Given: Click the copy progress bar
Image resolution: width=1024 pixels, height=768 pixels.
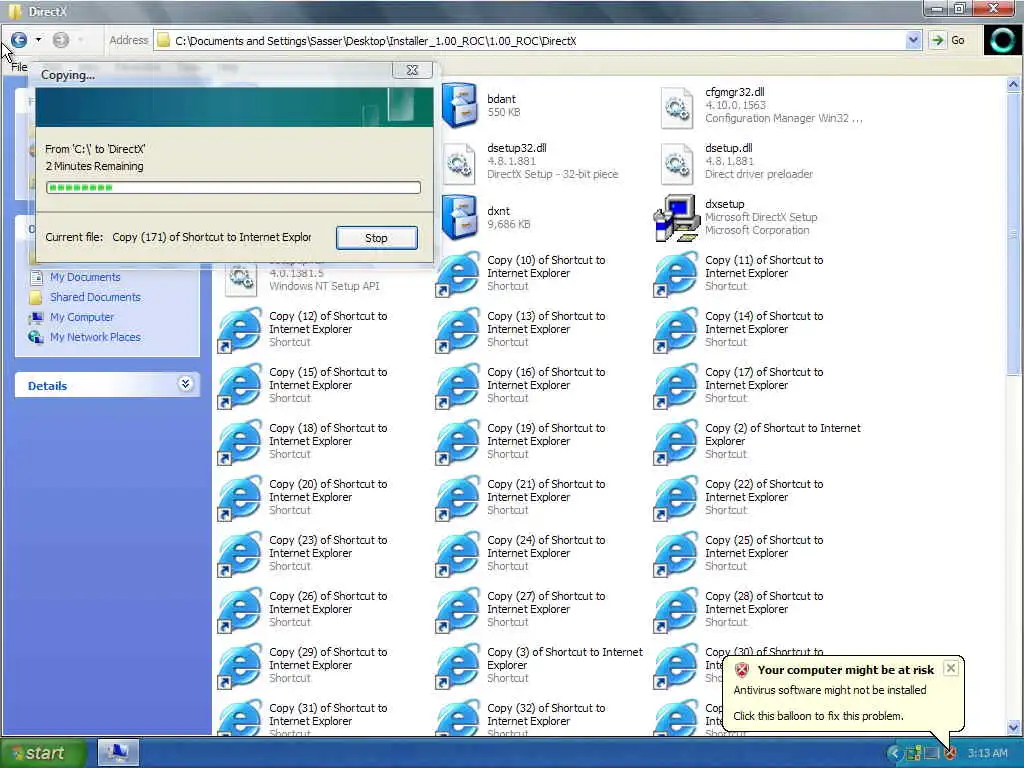Looking at the screenshot, I should point(233,188).
